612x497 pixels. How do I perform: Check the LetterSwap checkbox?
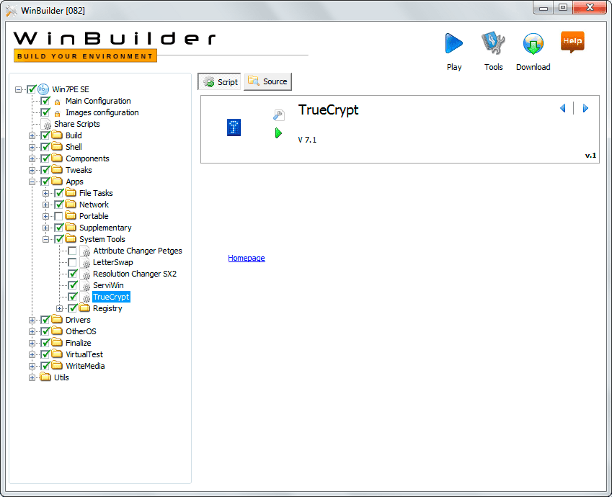click(72, 262)
